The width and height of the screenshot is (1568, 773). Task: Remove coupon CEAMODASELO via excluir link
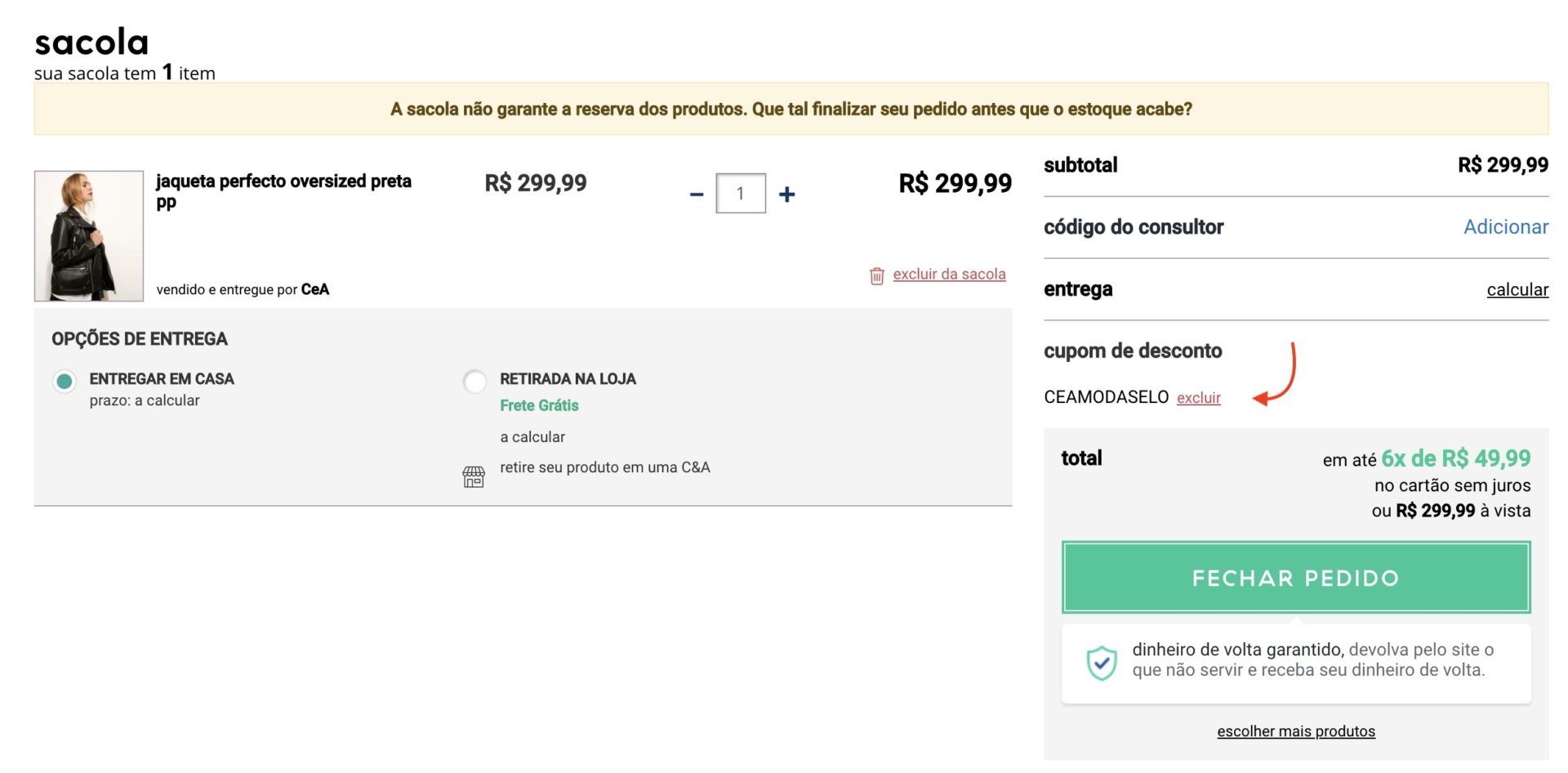pyautogui.click(x=1198, y=398)
